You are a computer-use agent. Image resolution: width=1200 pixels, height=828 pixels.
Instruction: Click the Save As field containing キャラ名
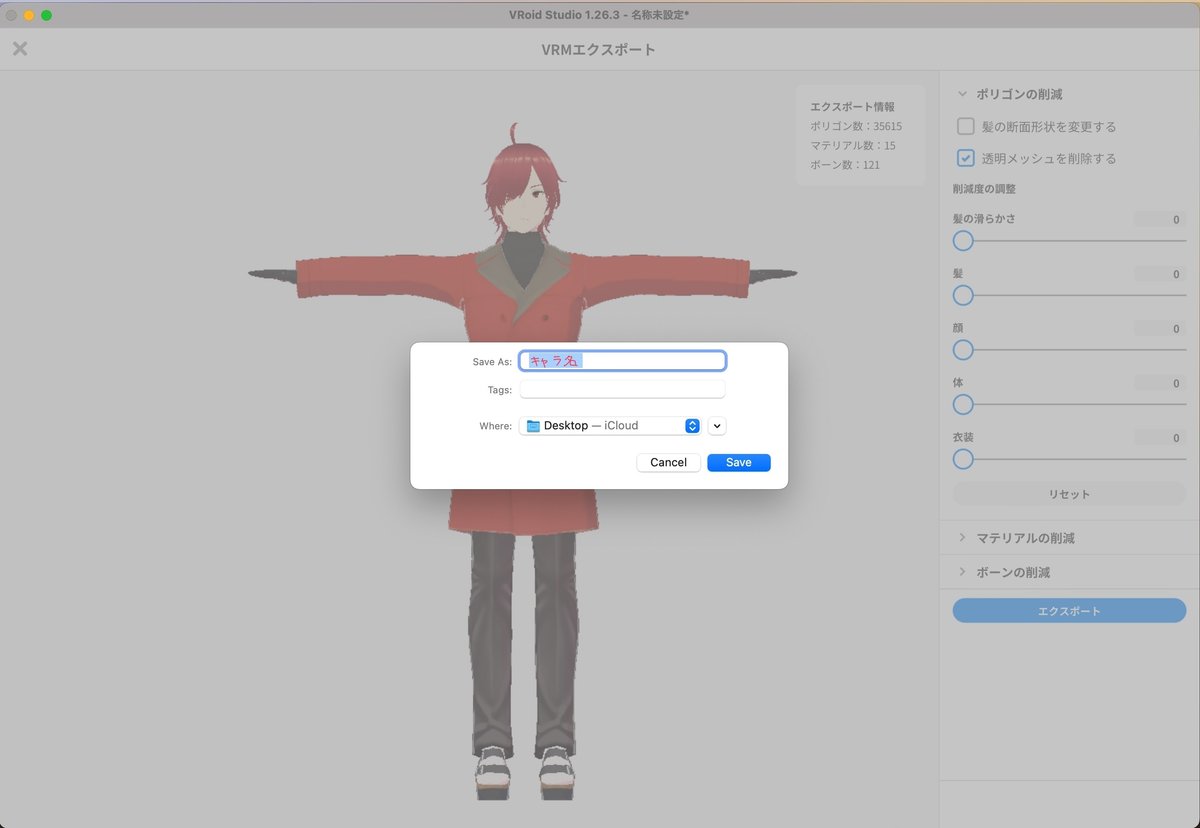point(622,360)
